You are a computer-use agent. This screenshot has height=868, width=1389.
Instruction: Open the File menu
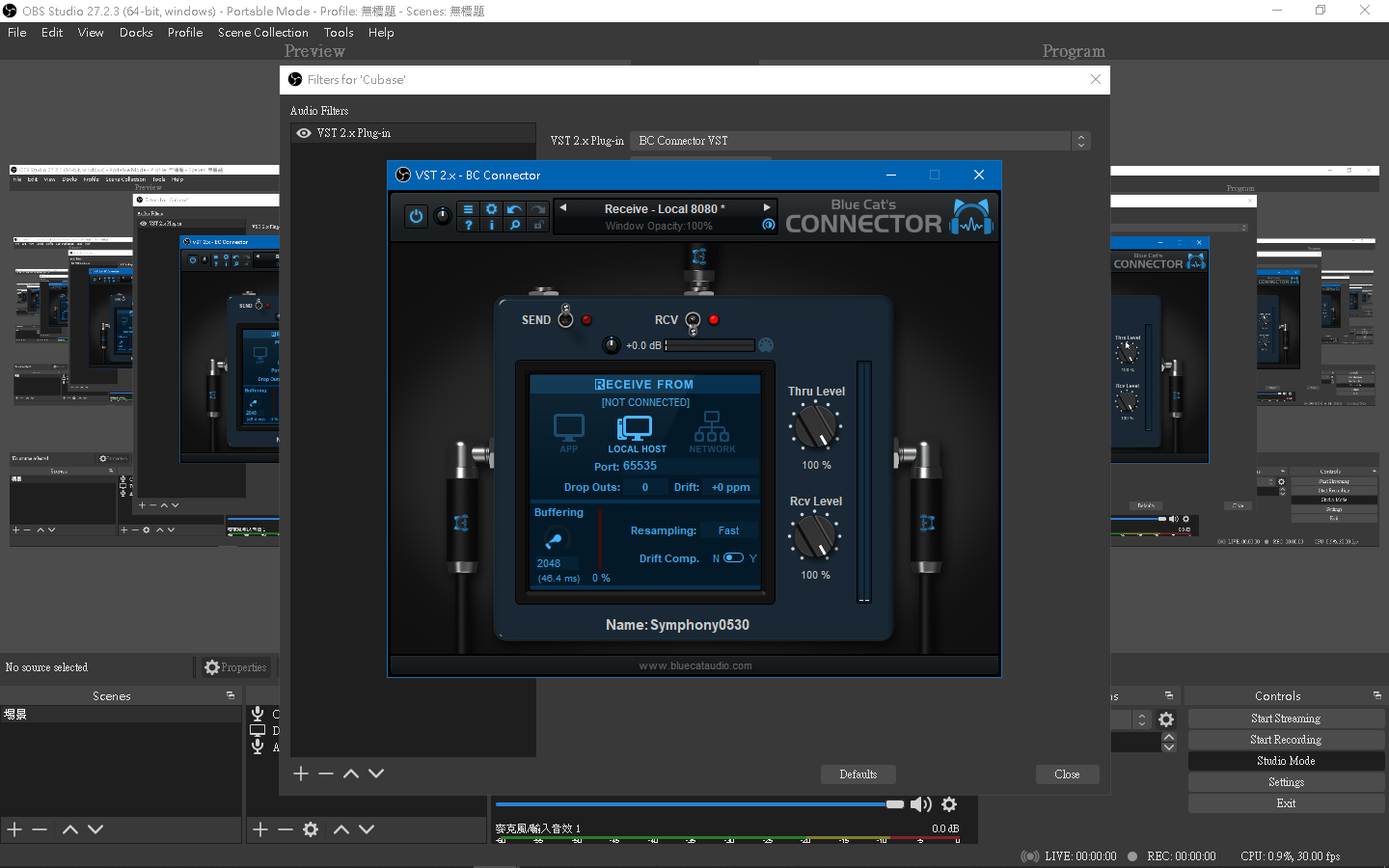[x=17, y=32]
